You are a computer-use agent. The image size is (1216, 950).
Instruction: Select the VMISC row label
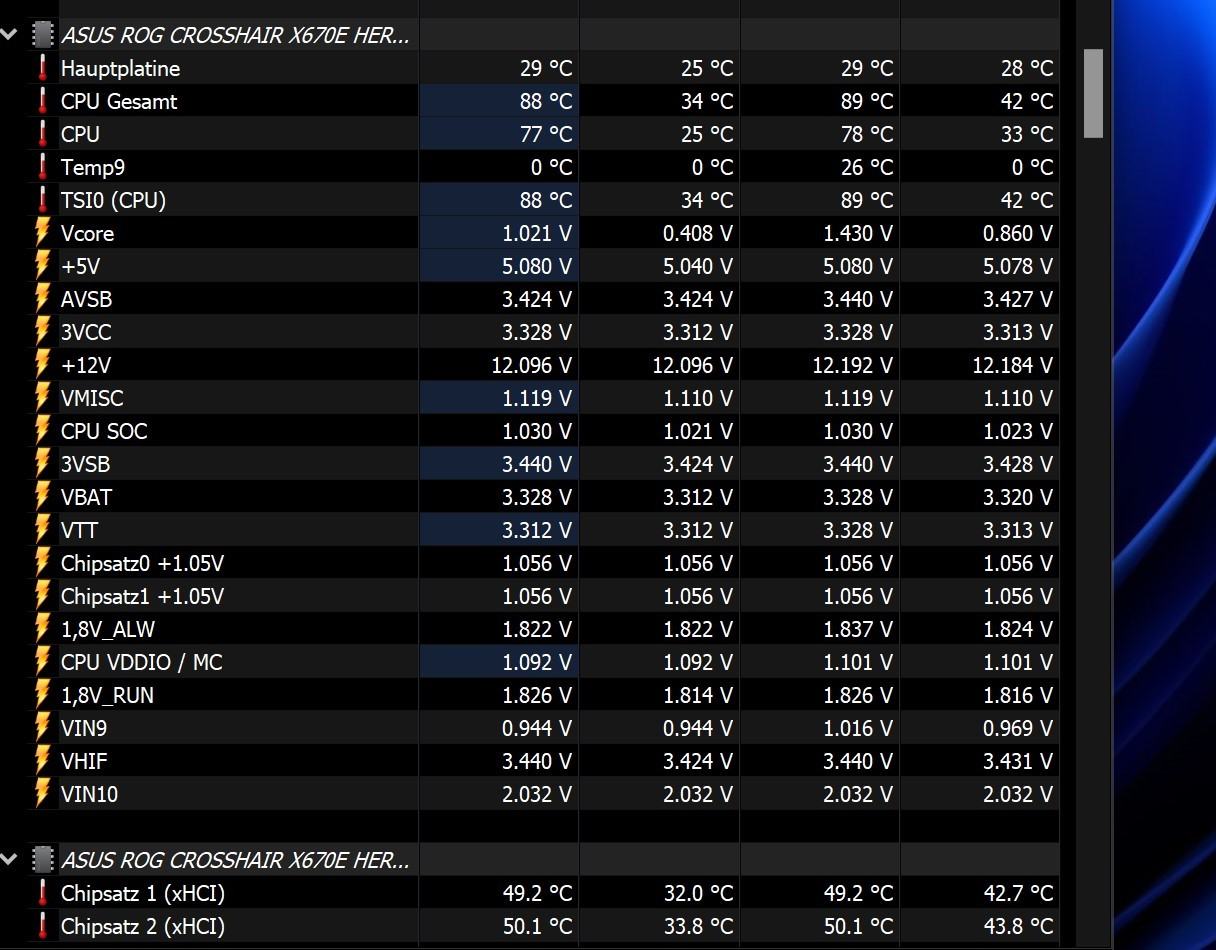[92, 398]
